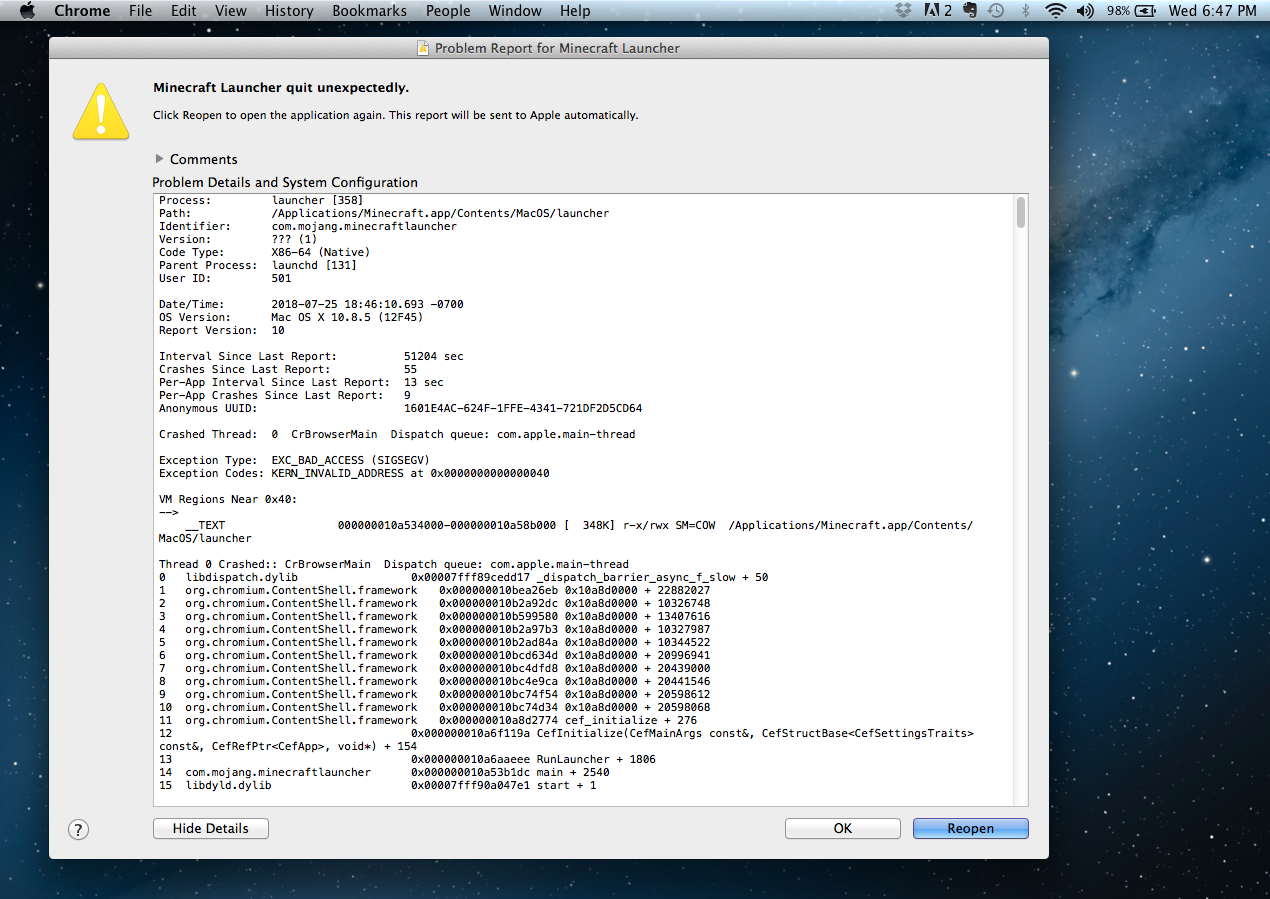Screen dimensions: 1270x899
Task: Click the Hide Details button
Action: pyautogui.click(x=210, y=828)
